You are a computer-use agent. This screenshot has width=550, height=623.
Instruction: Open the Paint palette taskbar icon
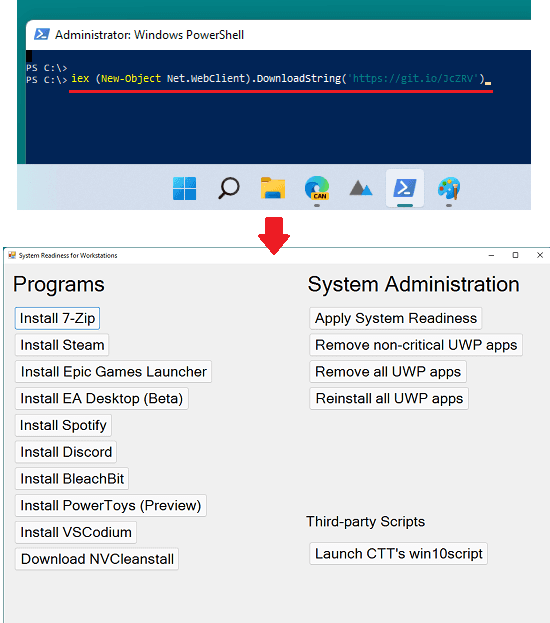tap(449, 188)
